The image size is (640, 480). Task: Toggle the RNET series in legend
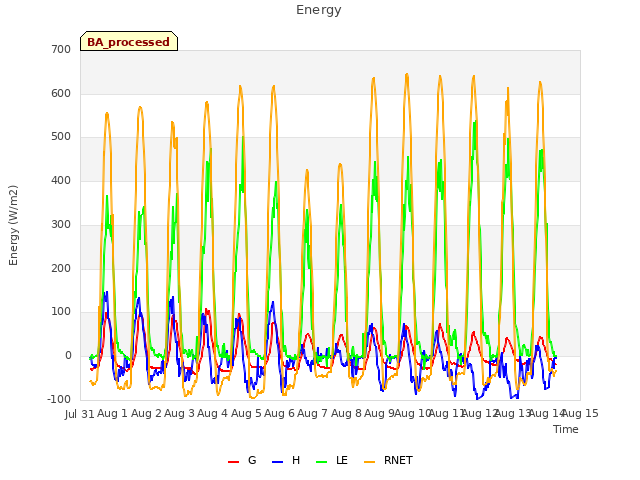(388, 460)
